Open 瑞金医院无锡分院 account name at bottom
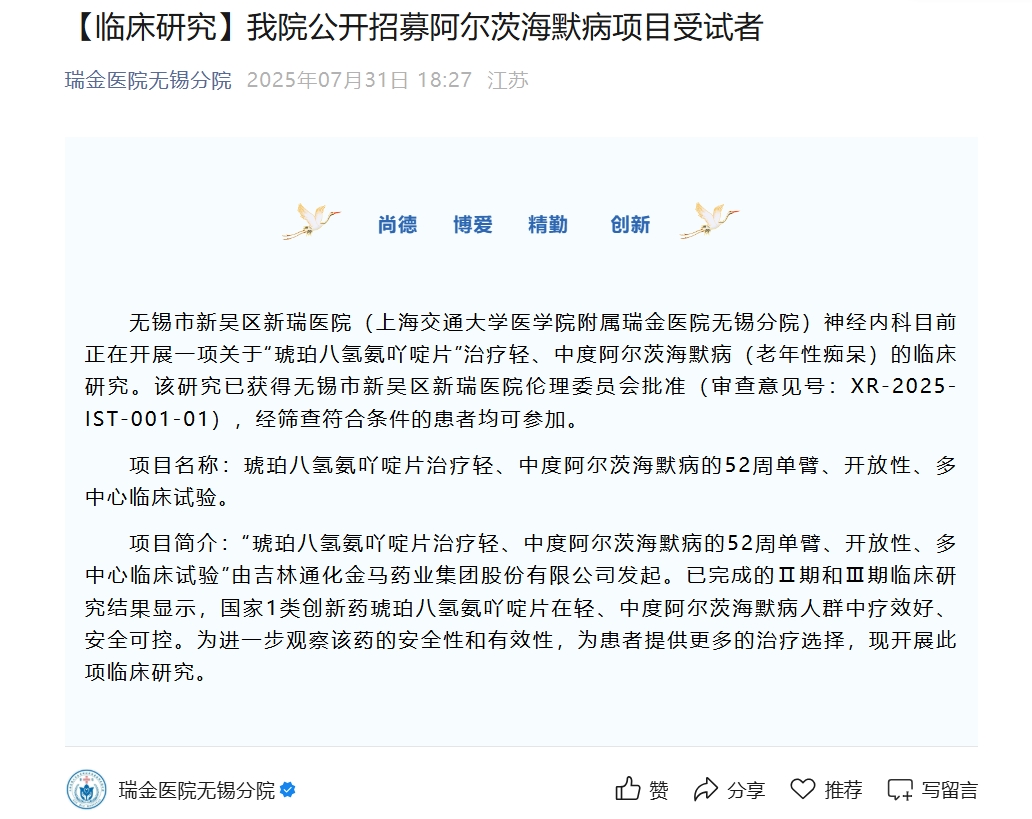 [x=197, y=790]
